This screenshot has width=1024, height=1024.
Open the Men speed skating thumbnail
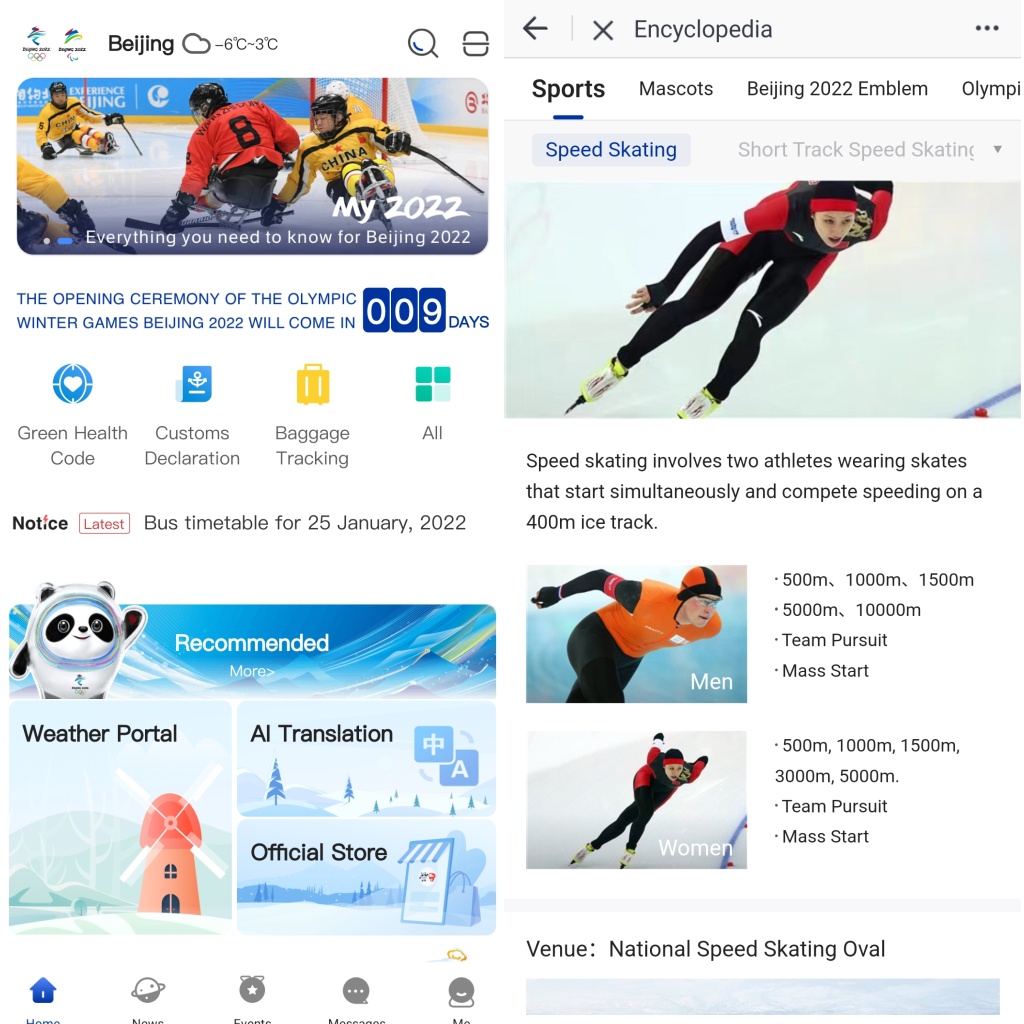[636, 633]
